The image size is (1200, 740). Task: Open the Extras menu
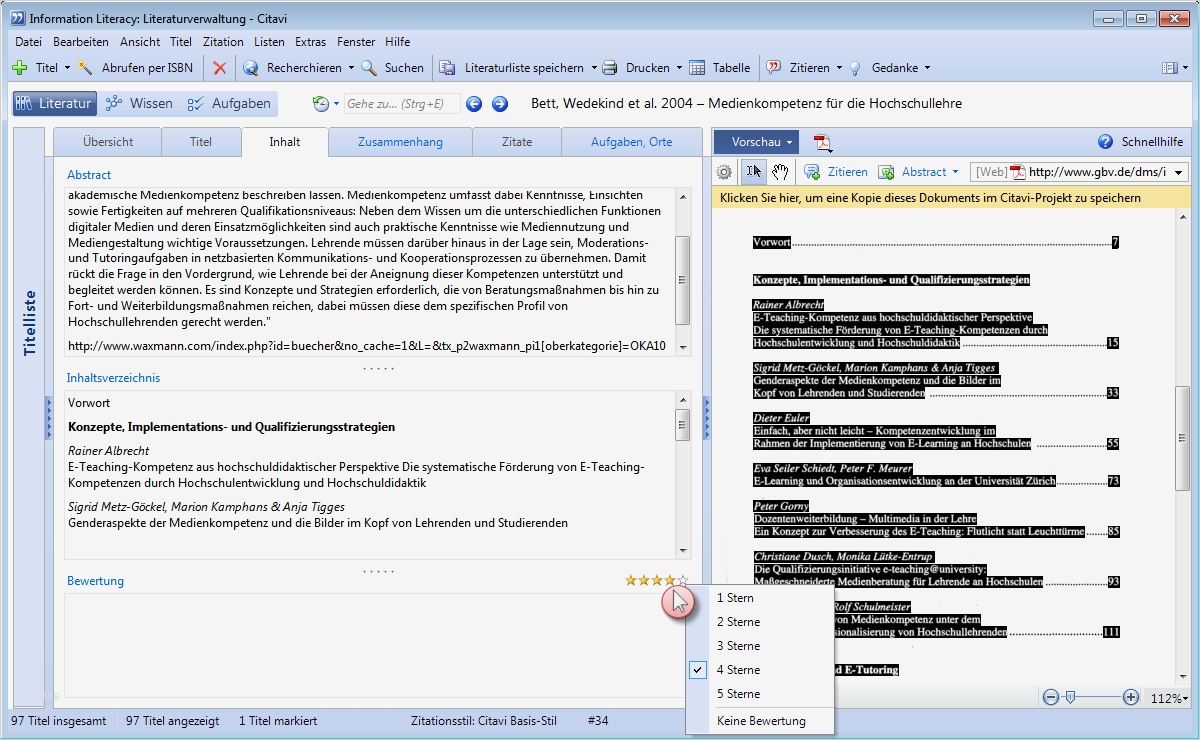point(310,42)
